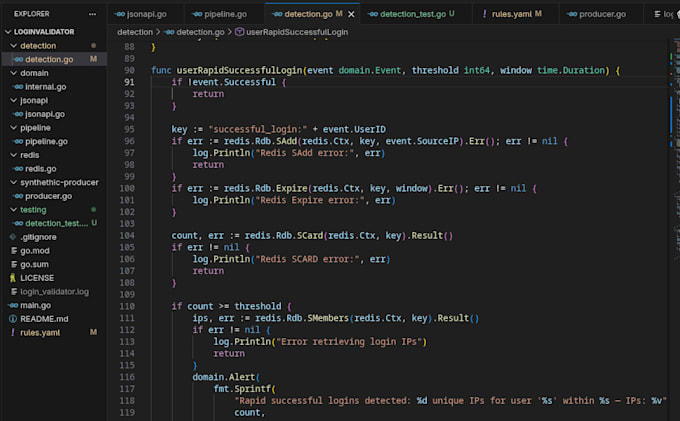Viewport: 680px width, 421px height.
Task: Click the Go icon on the jsonapi.go tab
Action: [120, 14]
